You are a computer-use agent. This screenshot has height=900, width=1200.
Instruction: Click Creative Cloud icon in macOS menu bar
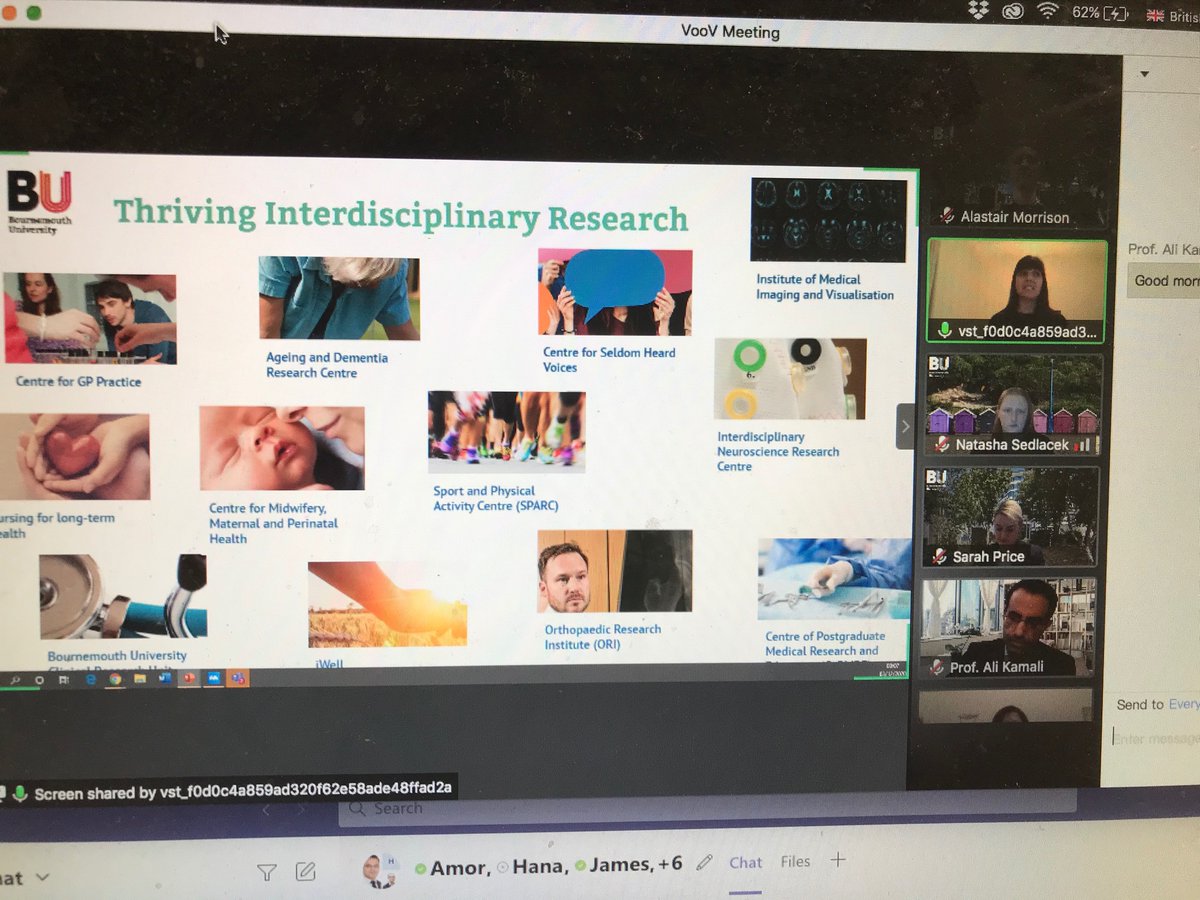[x=1014, y=12]
